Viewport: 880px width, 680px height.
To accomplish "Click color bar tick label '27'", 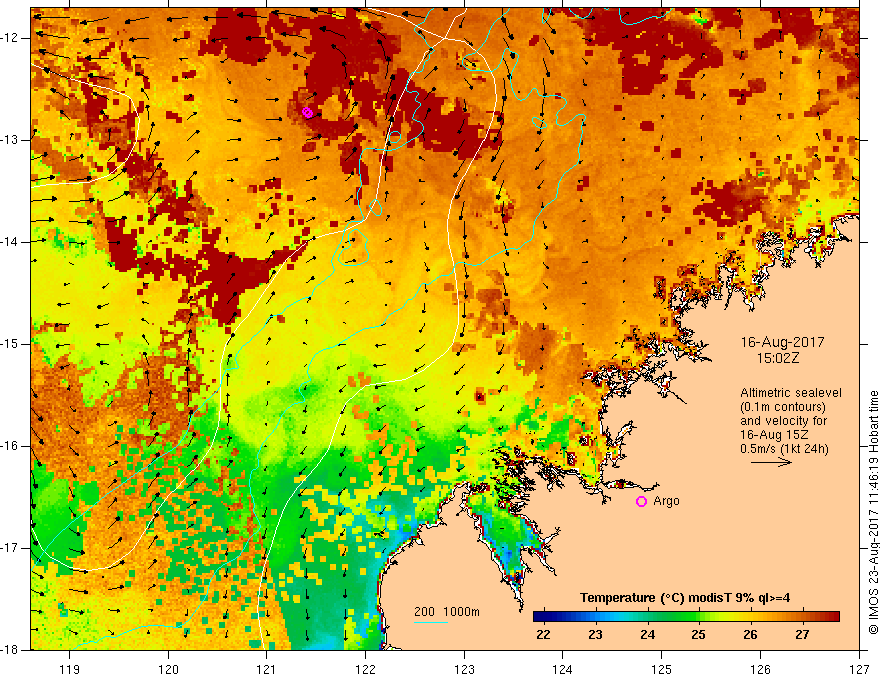I will tap(803, 635).
